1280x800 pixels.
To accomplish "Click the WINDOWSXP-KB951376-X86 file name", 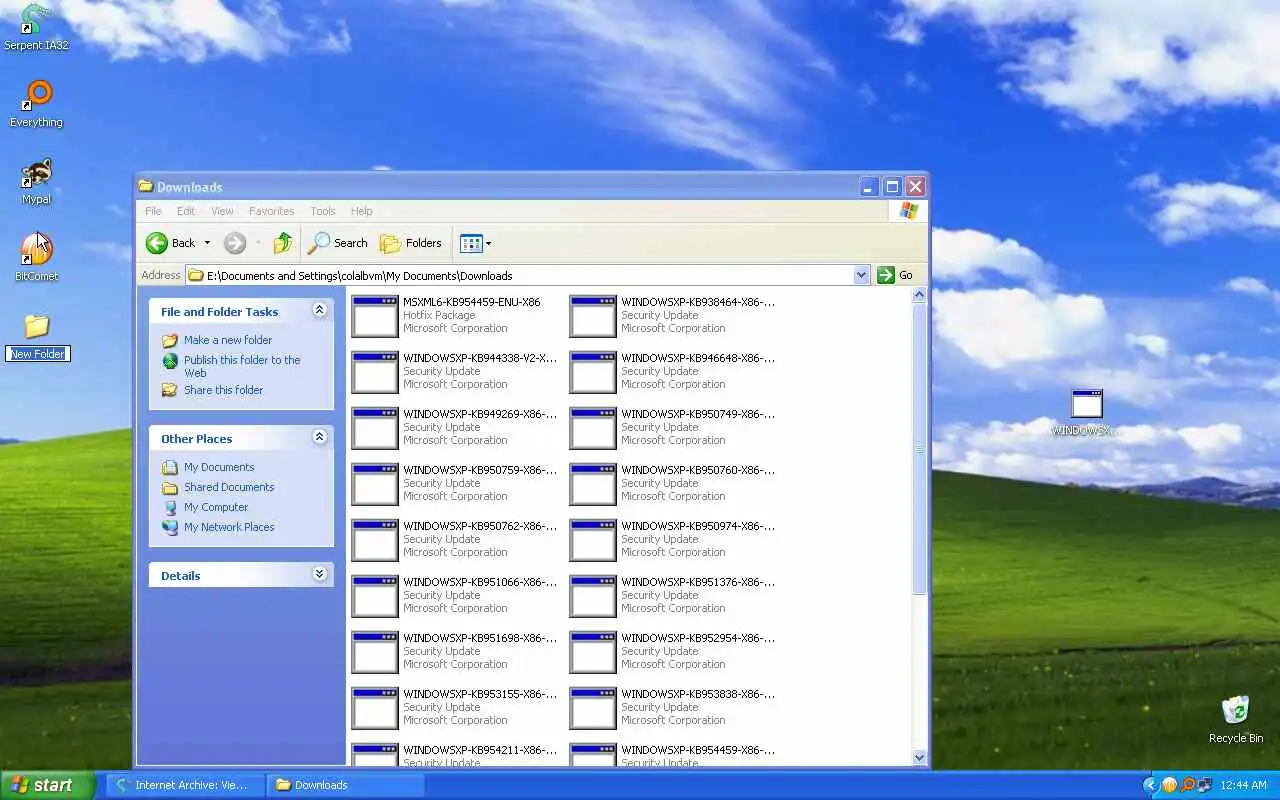I will pyautogui.click(x=698, y=582).
